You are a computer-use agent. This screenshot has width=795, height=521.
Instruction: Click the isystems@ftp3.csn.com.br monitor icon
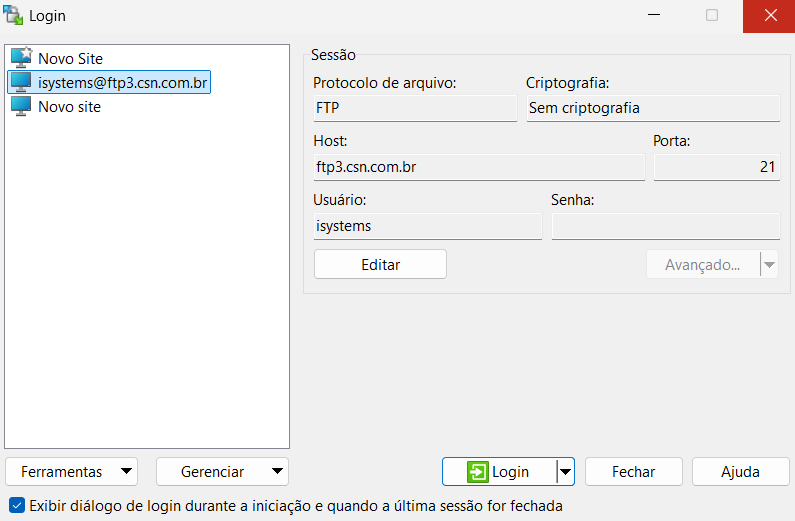pos(21,82)
